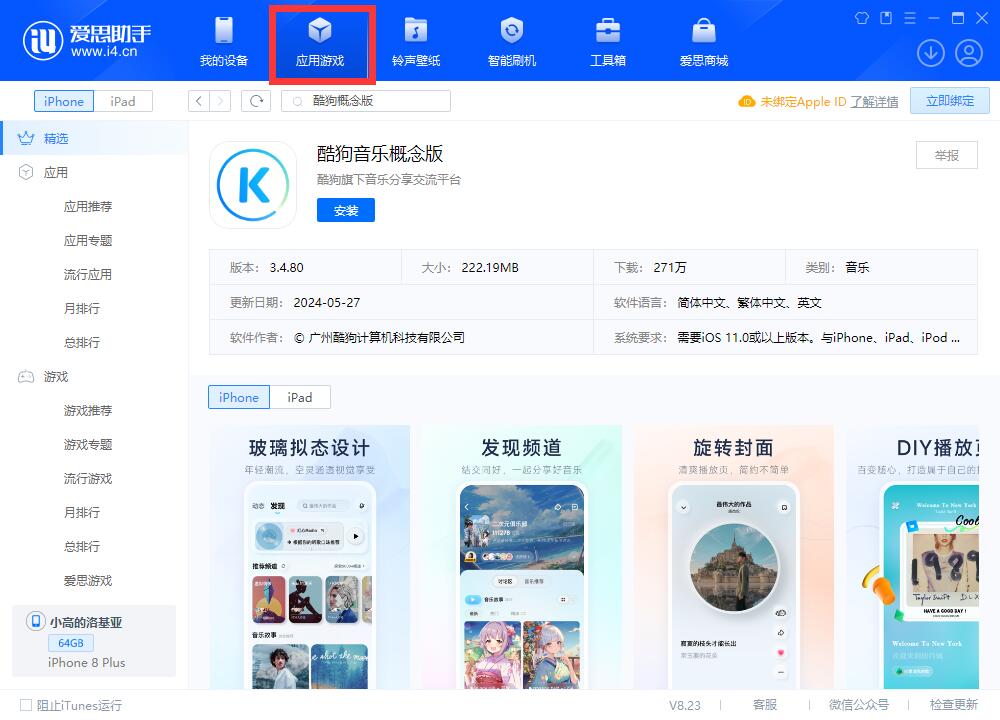Go forward with the right arrow button
The height and width of the screenshot is (720, 1000).
(220, 101)
